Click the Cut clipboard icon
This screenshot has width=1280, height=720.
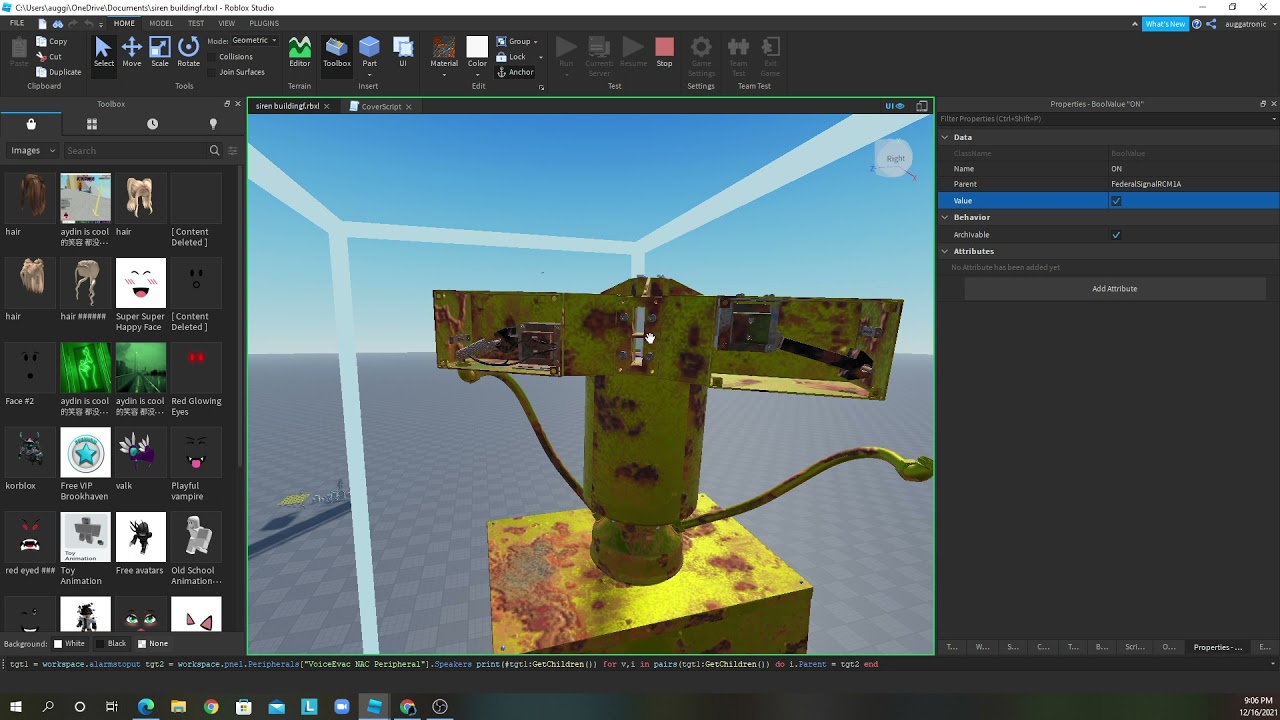(41, 57)
